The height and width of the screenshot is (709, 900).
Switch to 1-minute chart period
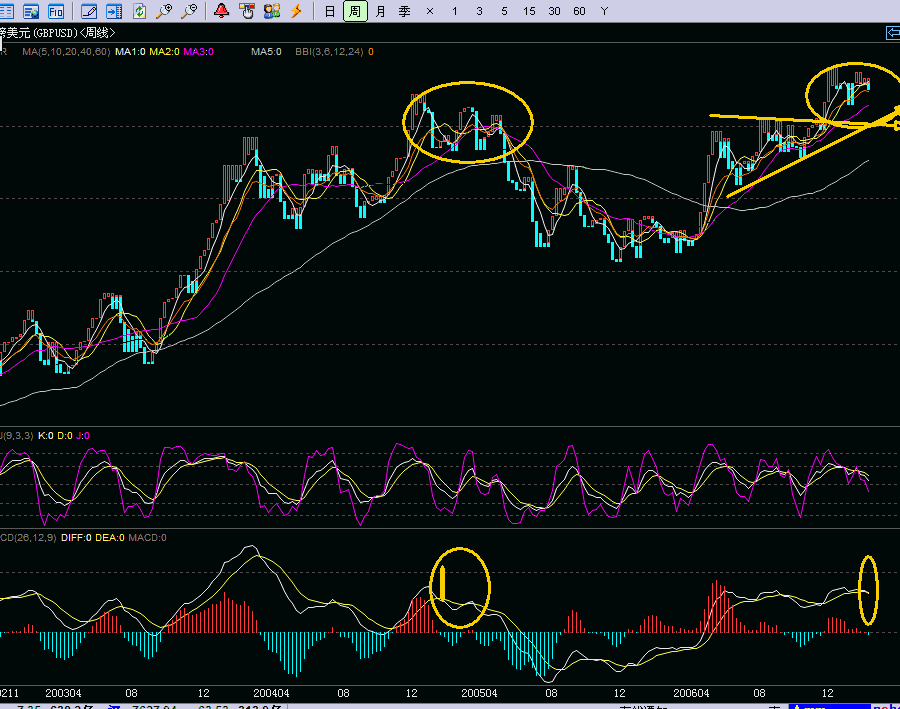tap(455, 11)
